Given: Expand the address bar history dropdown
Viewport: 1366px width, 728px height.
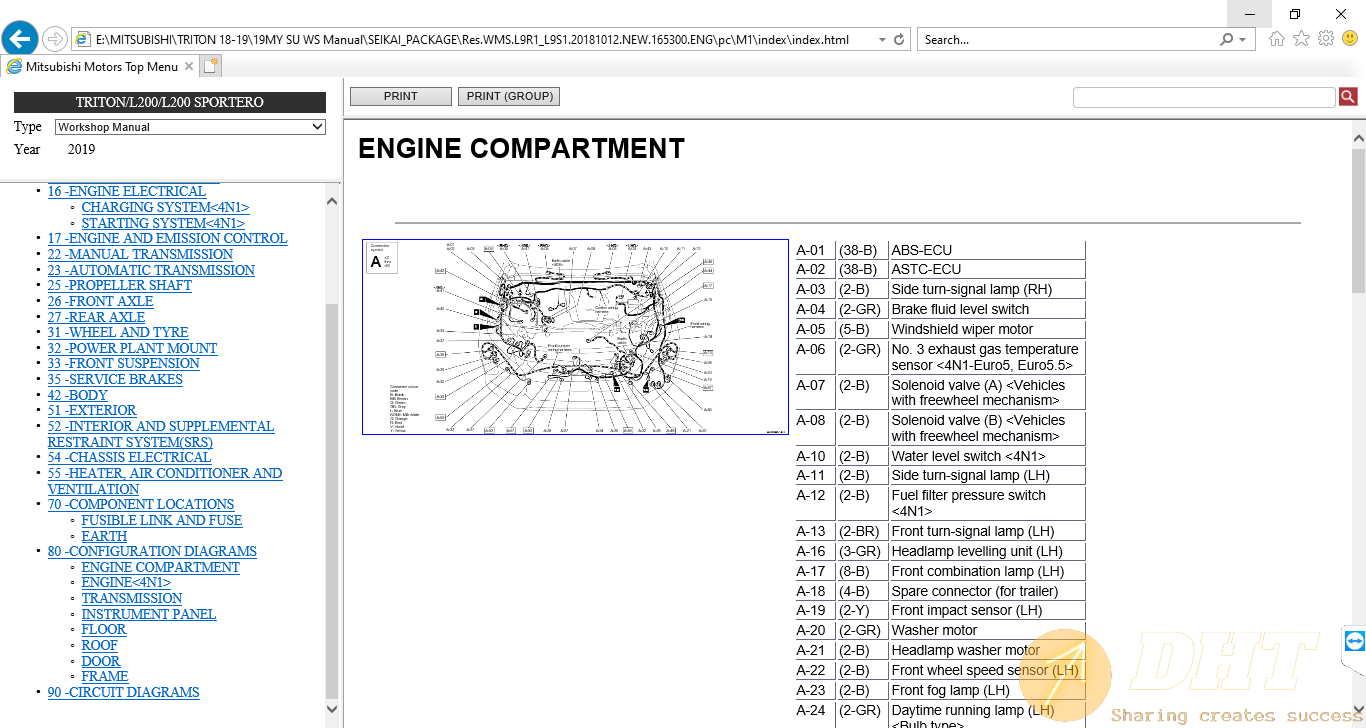Looking at the screenshot, I should 881,40.
